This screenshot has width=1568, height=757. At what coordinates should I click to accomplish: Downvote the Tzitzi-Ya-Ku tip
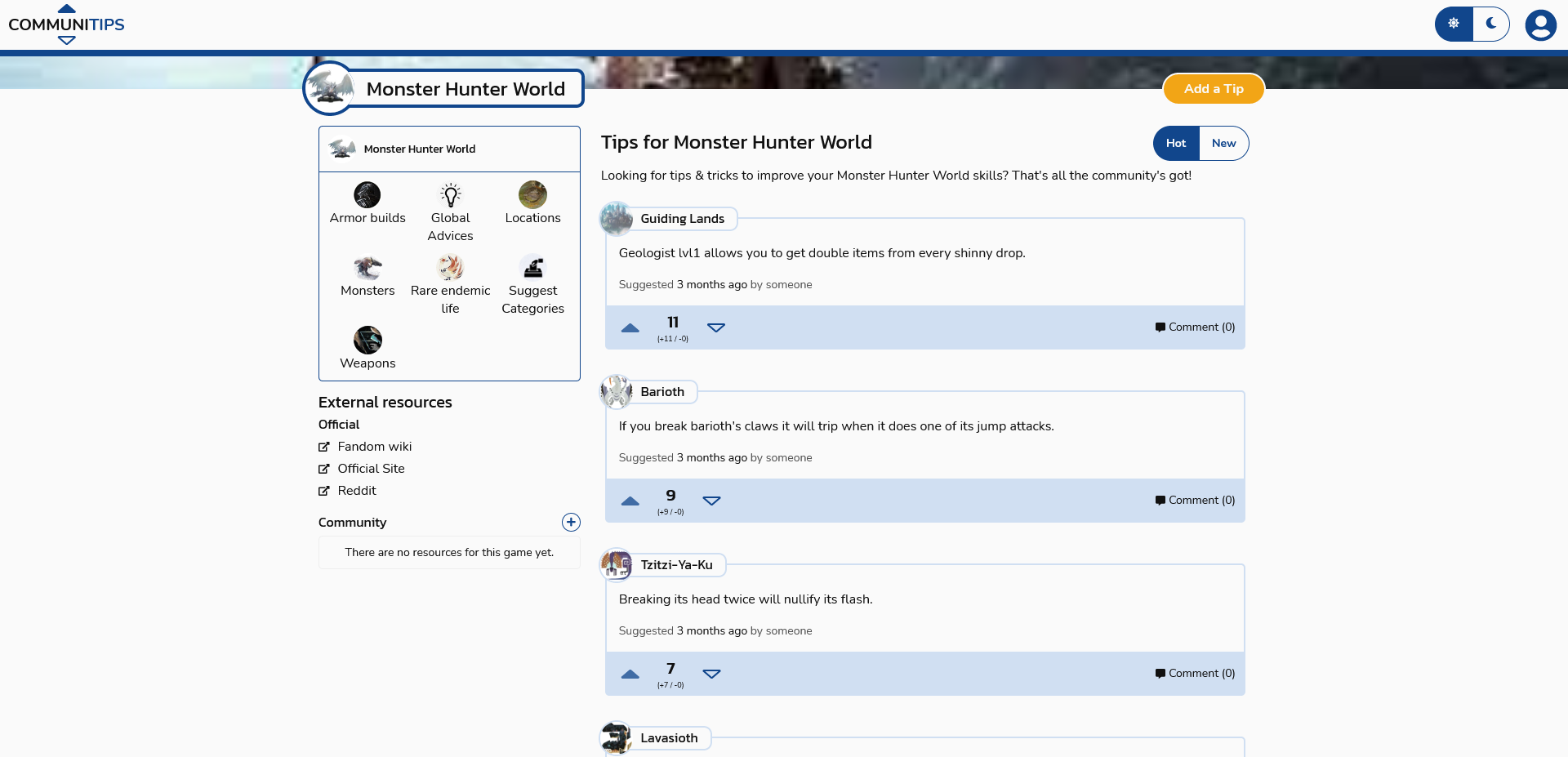click(x=712, y=674)
